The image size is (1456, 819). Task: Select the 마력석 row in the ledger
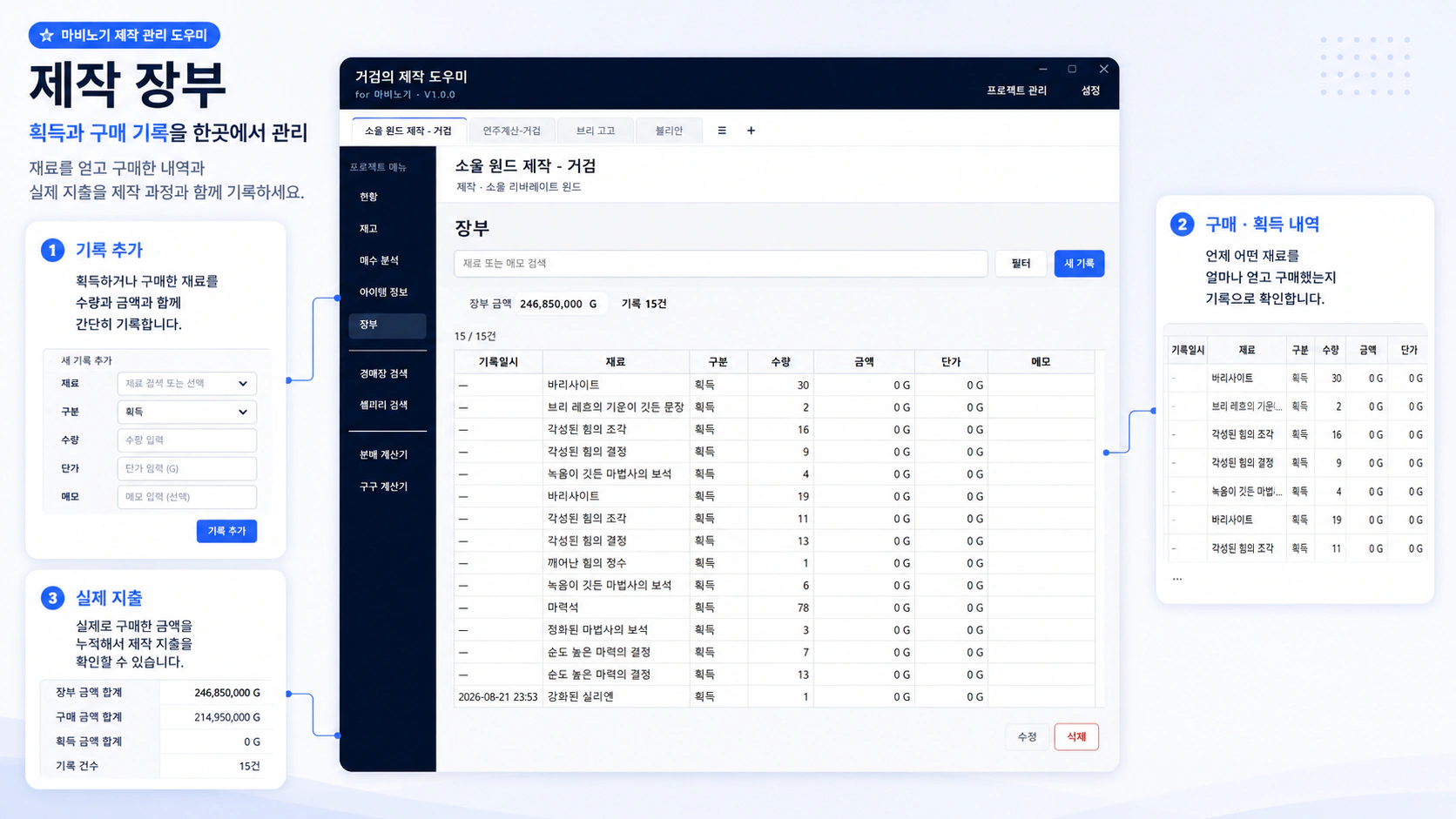click(x=774, y=608)
